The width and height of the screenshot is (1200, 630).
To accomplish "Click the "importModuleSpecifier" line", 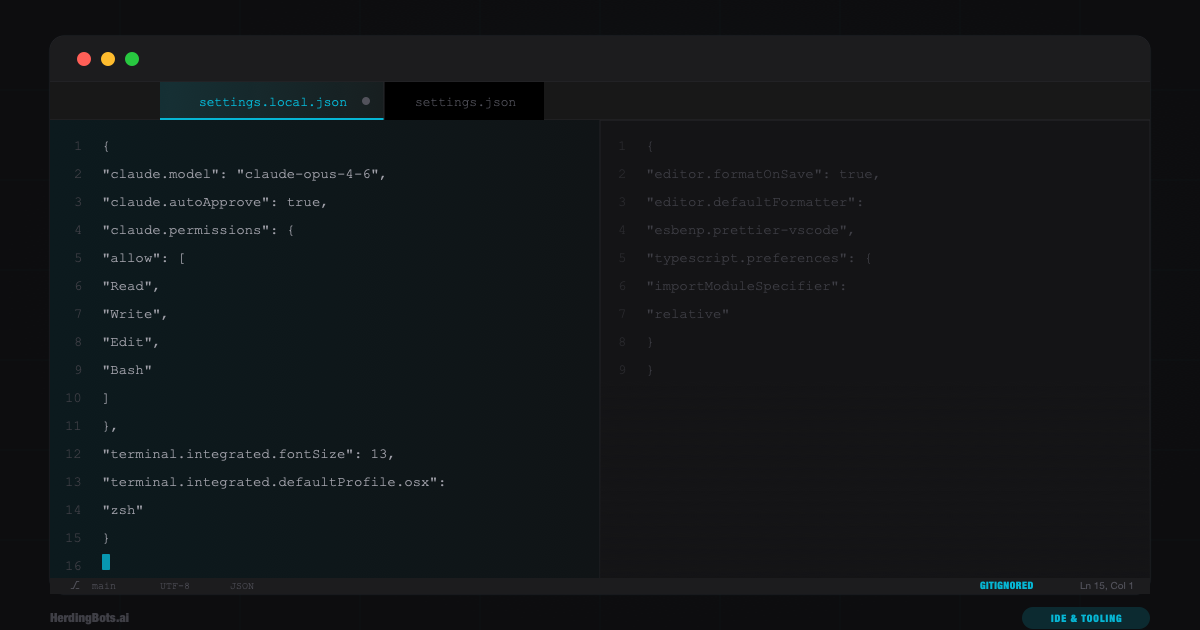I will [x=747, y=286].
